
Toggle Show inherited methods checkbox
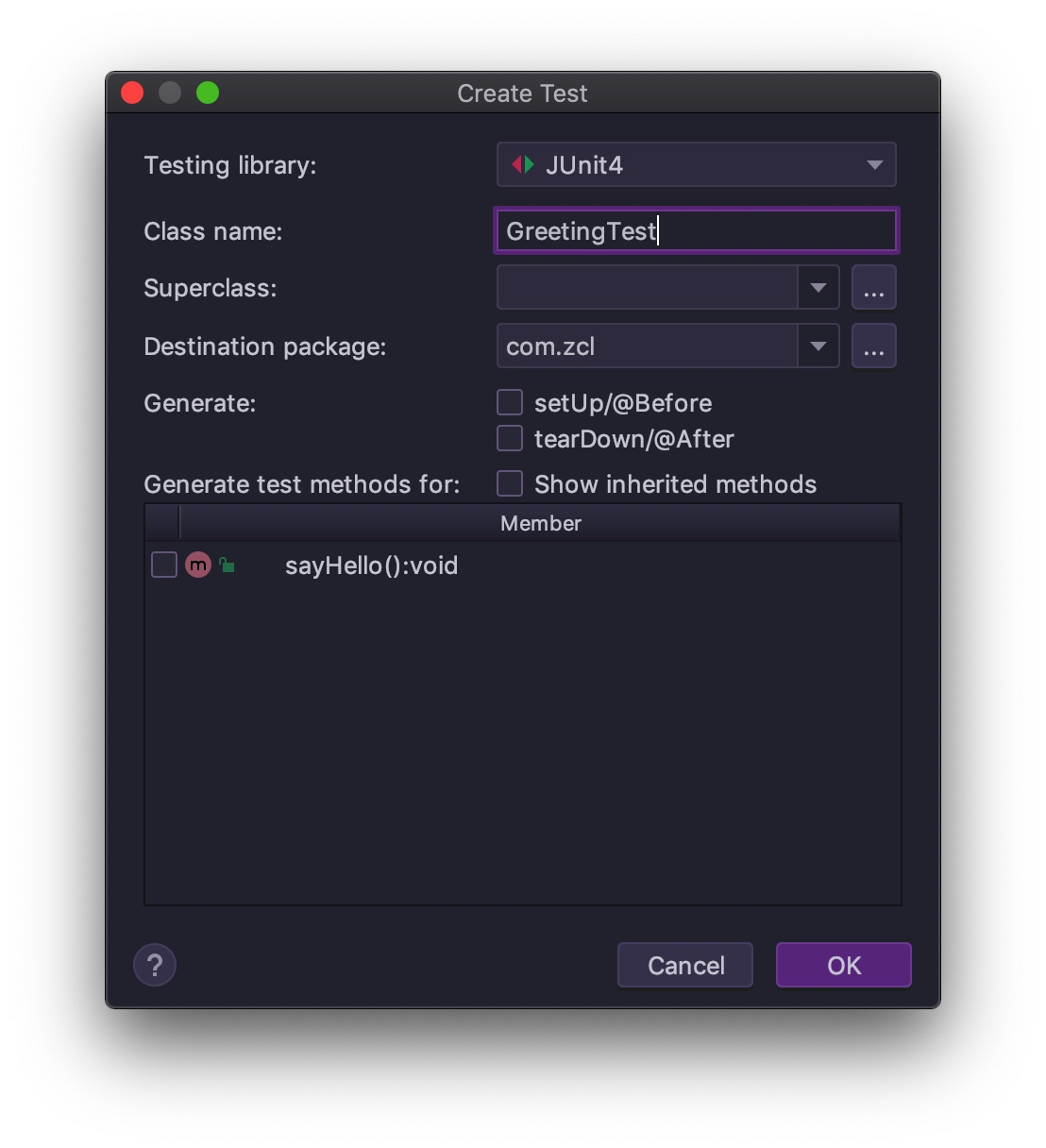(x=510, y=484)
